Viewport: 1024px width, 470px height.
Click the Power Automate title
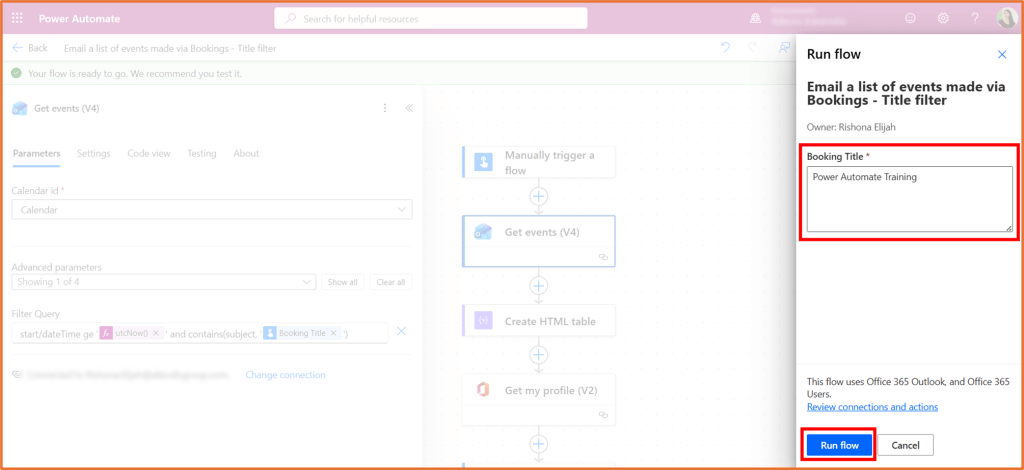click(x=79, y=18)
